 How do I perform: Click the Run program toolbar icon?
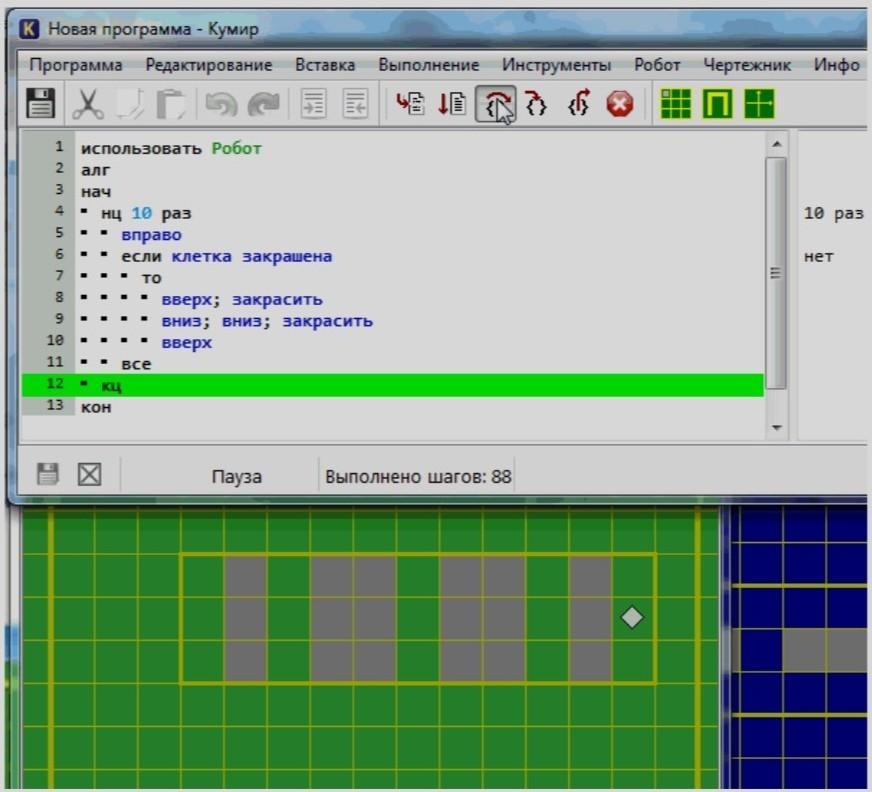point(409,104)
